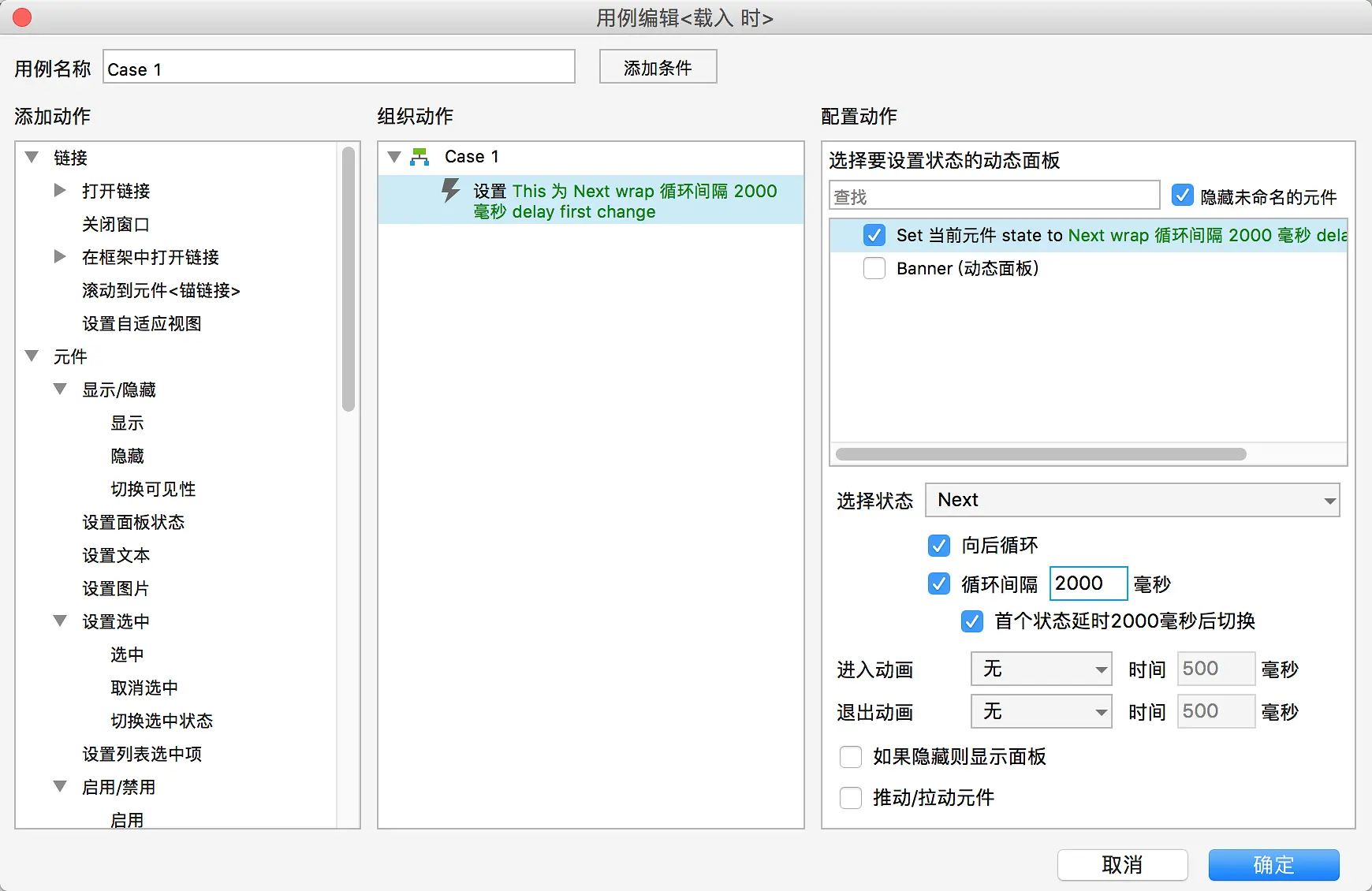1372x891 pixels.
Task: Open the 选择状态 dropdown
Action: click(1132, 500)
